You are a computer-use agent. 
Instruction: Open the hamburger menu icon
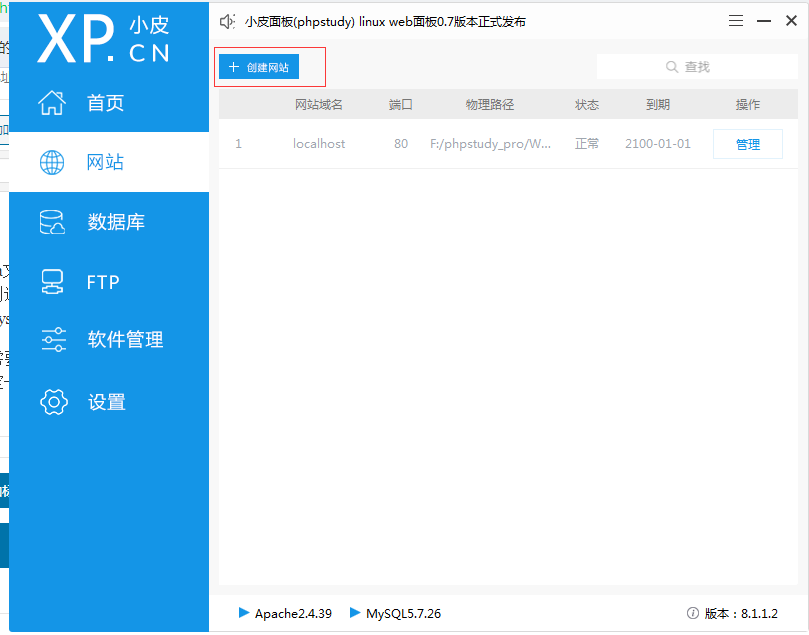pyautogui.click(x=736, y=21)
